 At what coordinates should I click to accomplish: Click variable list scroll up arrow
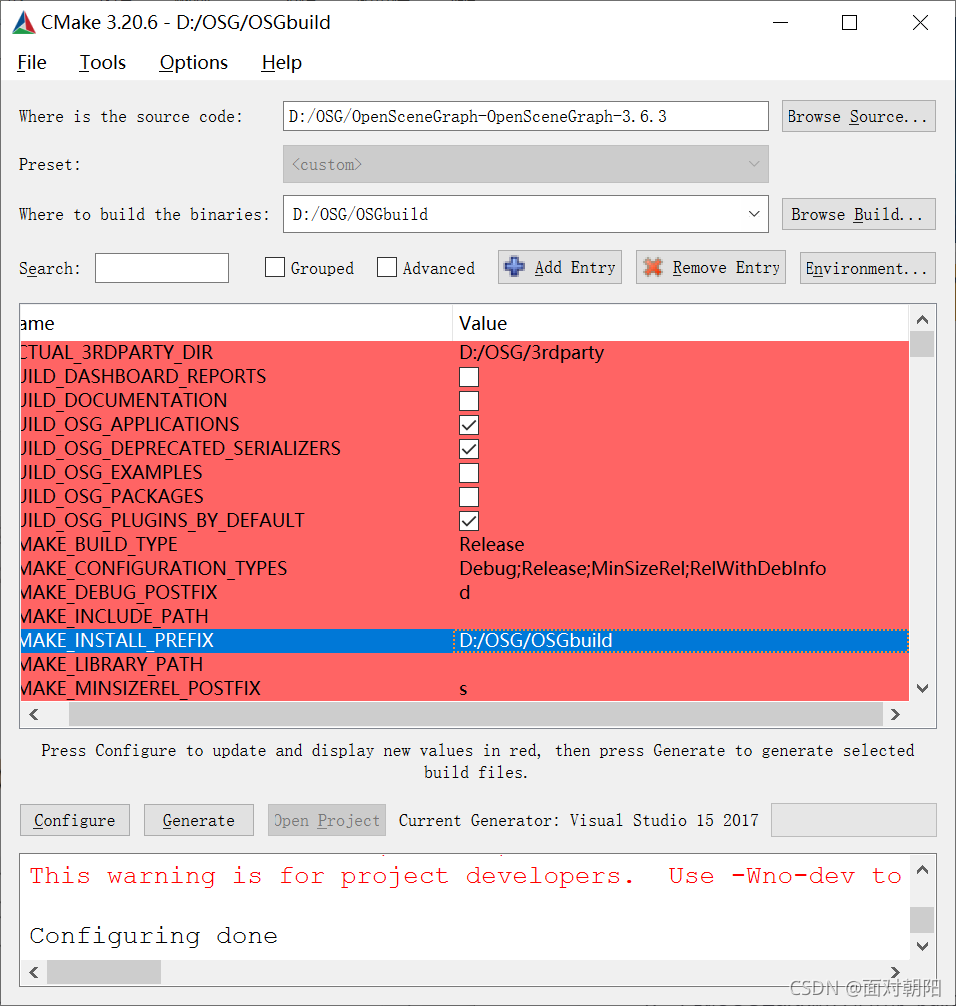point(922,319)
